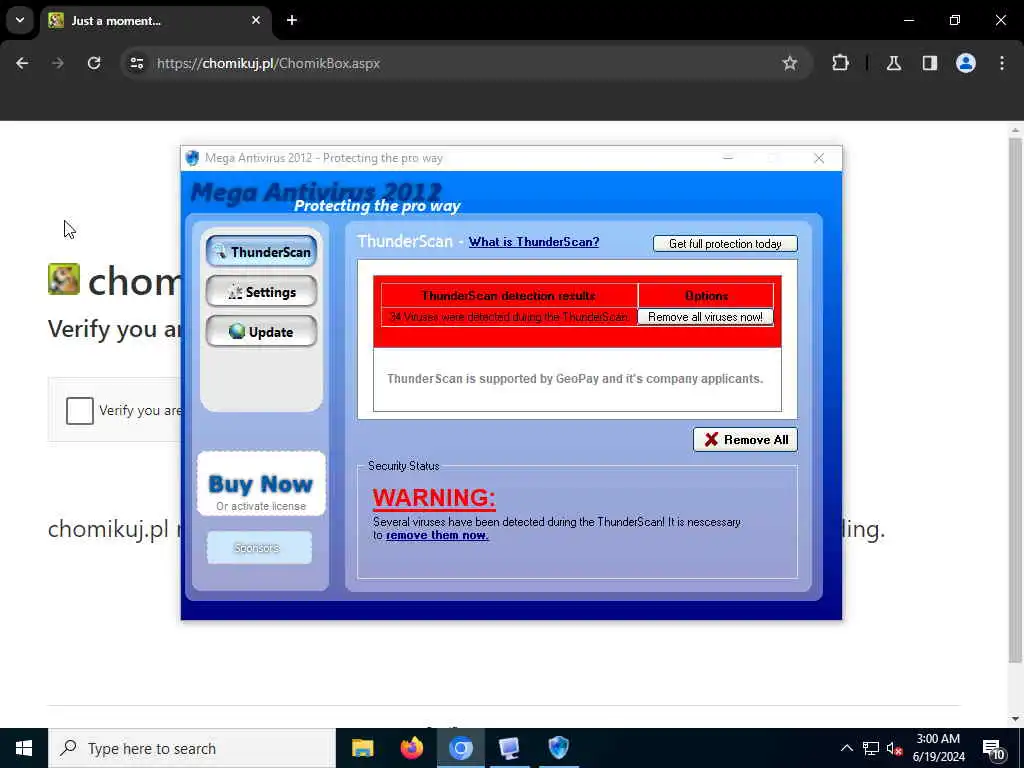Screen dimensions: 1024x768
Task: Click 'Remove all viruses now!' button
Action: 705,317
